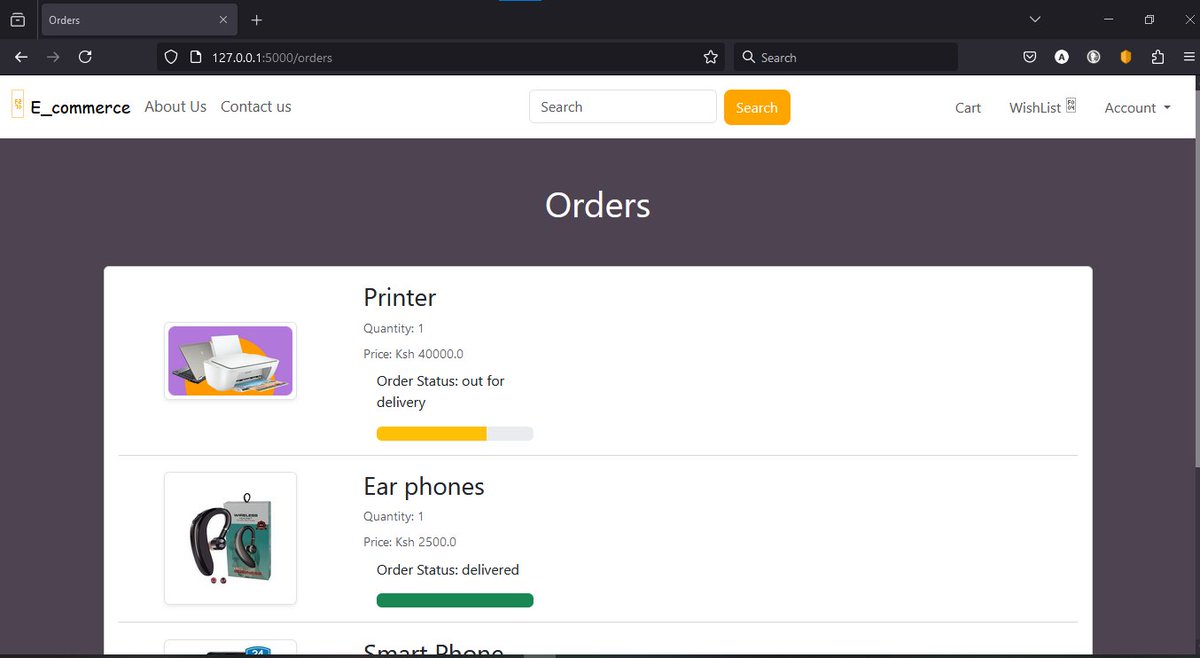Go forward one page
Screen dimensions: 1200x658
pyautogui.click(x=53, y=57)
